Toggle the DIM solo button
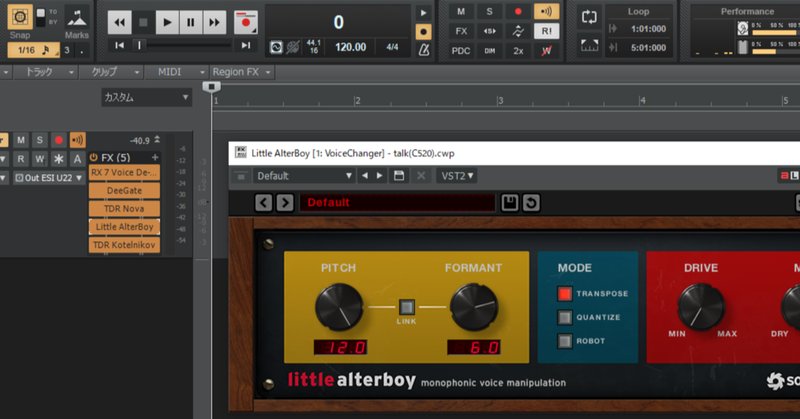Screen dimensions: 800x419 click(x=489, y=51)
